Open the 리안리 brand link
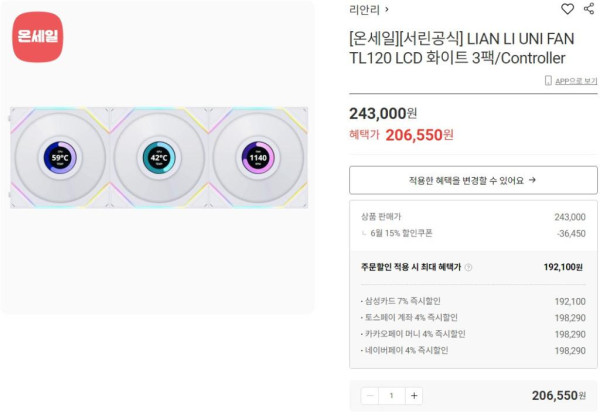Viewport: 600px width, 418px height. tap(364, 10)
